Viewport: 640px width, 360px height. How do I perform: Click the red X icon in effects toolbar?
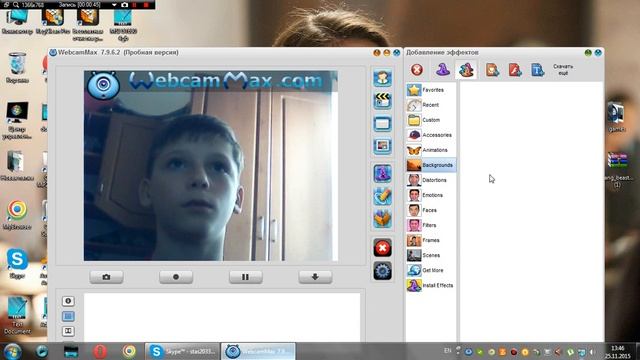coord(417,70)
